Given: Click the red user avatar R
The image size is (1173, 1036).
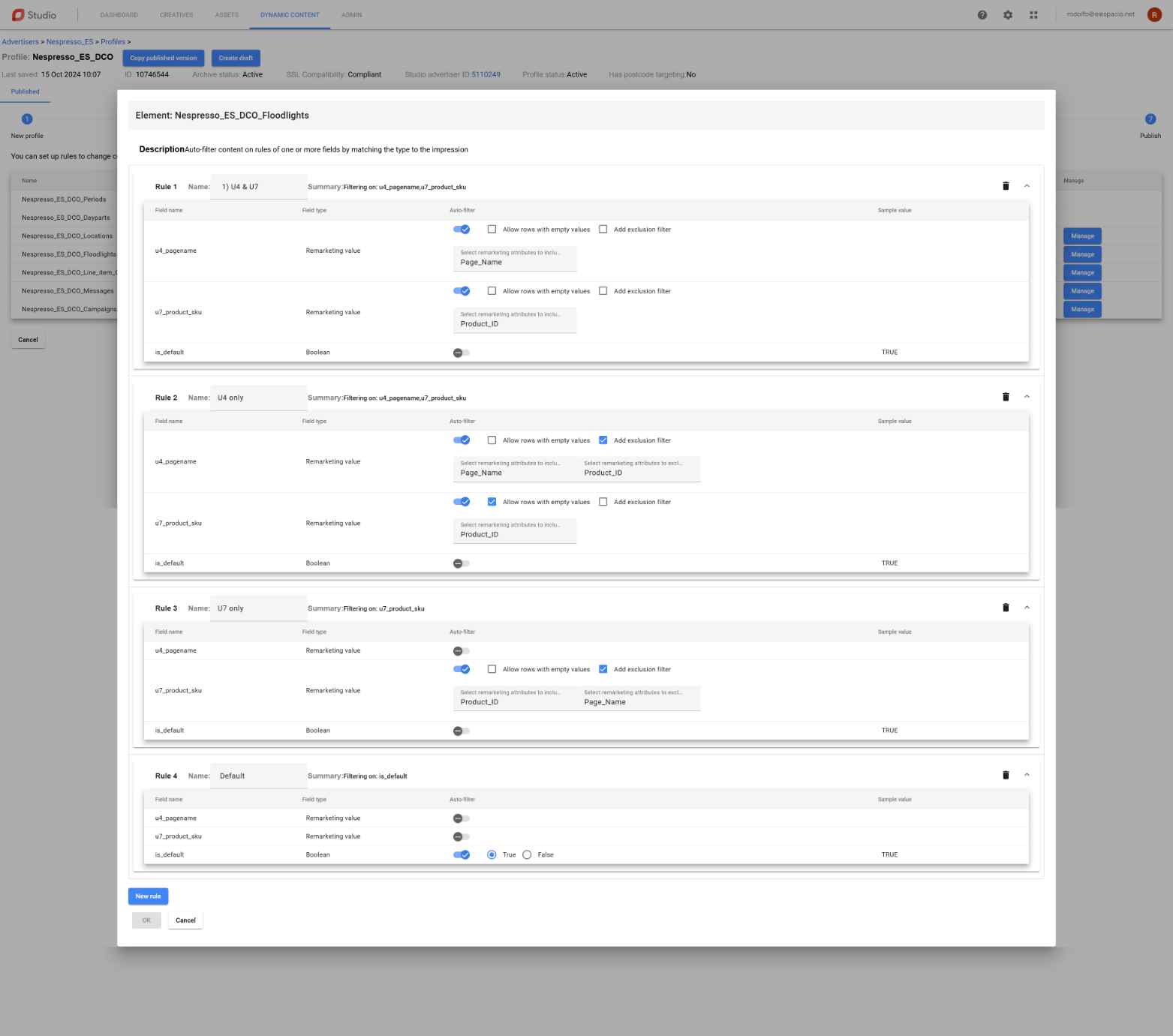Looking at the screenshot, I should tap(1154, 15).
